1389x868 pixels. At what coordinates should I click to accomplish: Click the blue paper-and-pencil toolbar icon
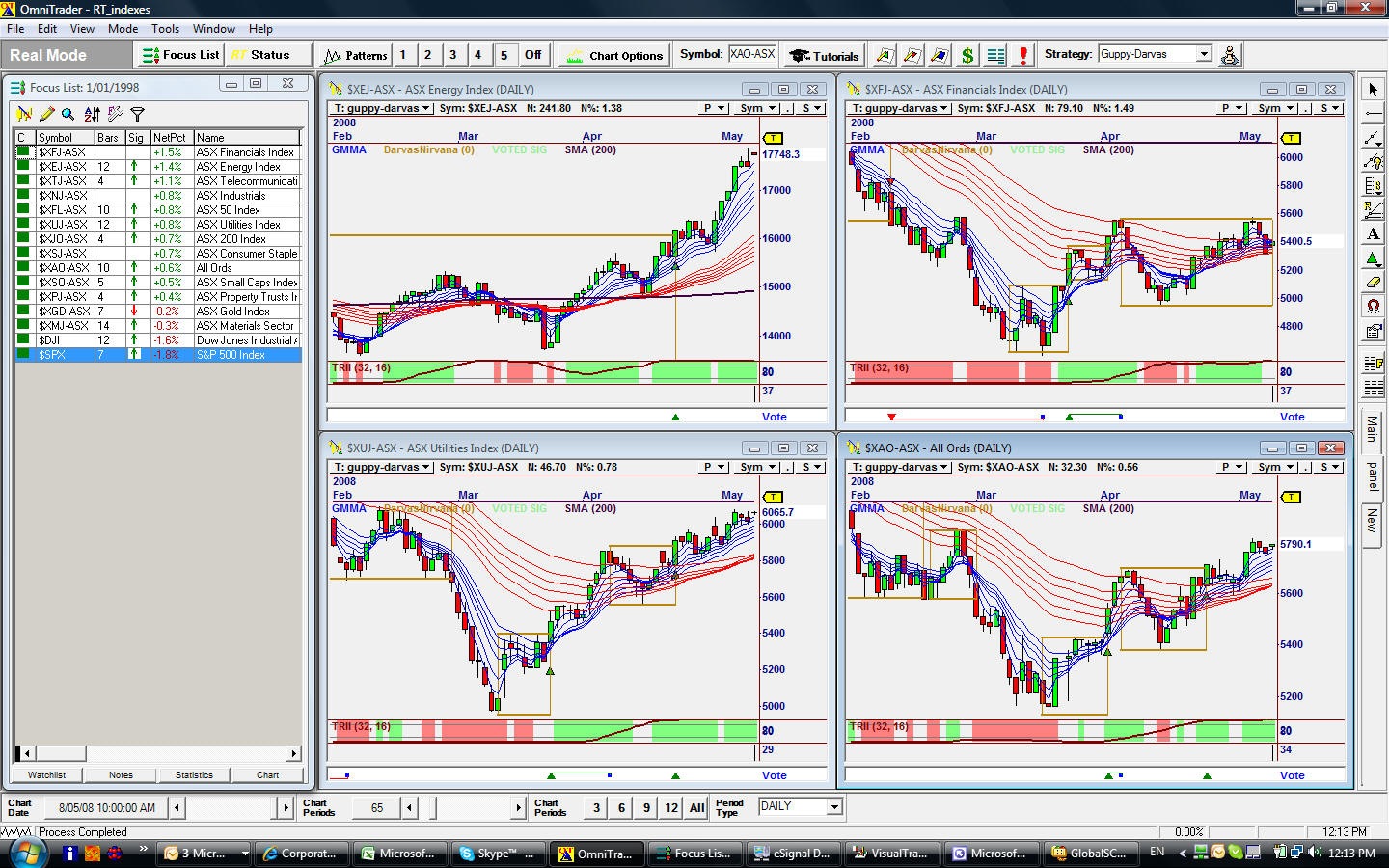pos(940,55)
